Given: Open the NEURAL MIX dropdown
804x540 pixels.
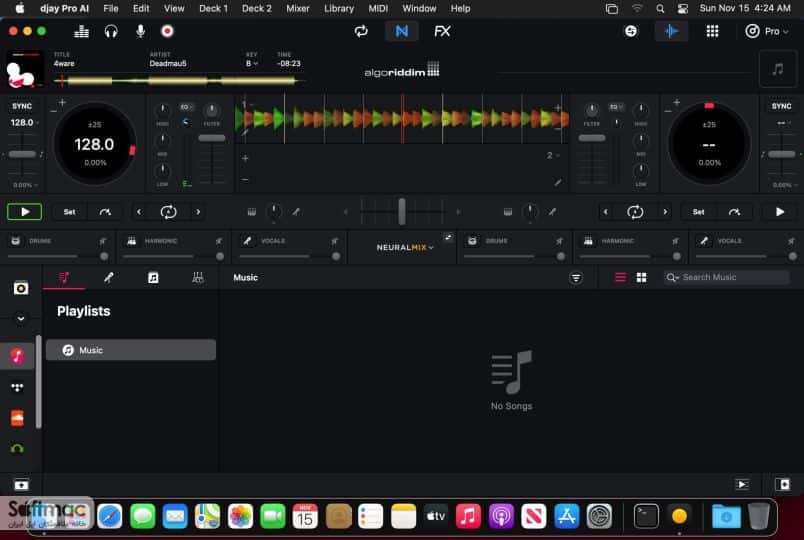Looking at the screenshot, I should tap(405, 248).
